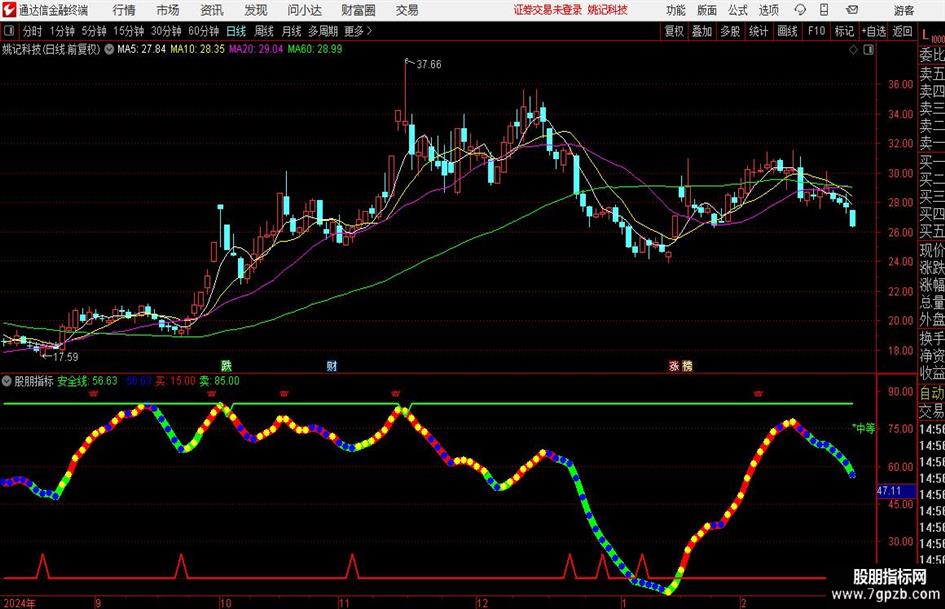
Task: Open the 问小达 menu
Action: (x=304, y=10)
